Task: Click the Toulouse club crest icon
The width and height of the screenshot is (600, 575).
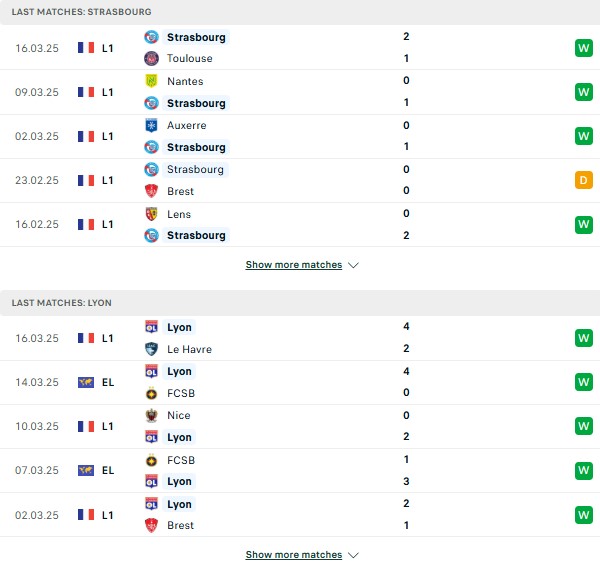Action: (152, 59)
